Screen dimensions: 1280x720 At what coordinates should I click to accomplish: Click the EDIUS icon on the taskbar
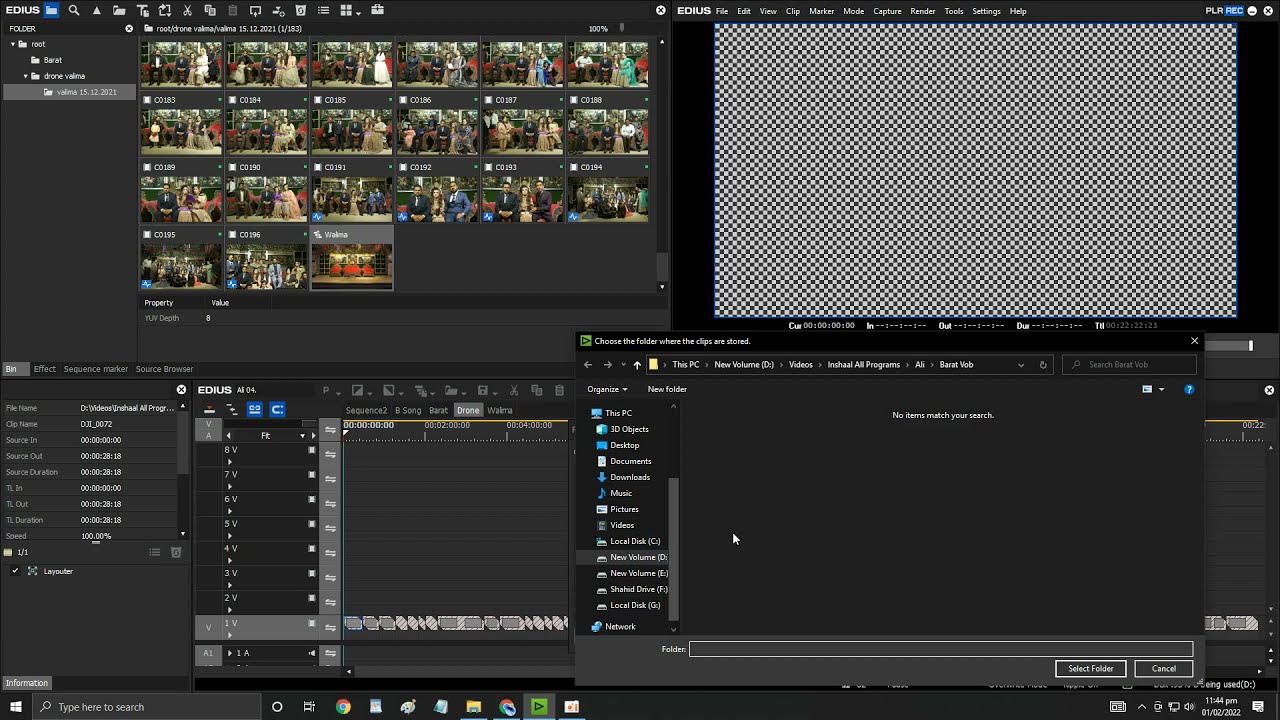tap(538, 707)
